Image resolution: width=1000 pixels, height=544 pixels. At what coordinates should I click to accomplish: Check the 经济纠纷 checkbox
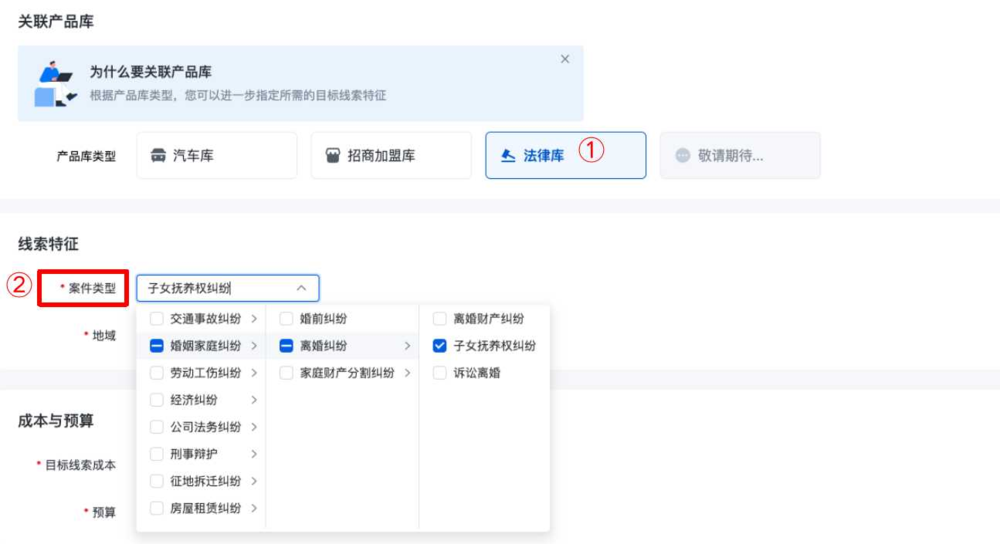click(x=156, y=400)
